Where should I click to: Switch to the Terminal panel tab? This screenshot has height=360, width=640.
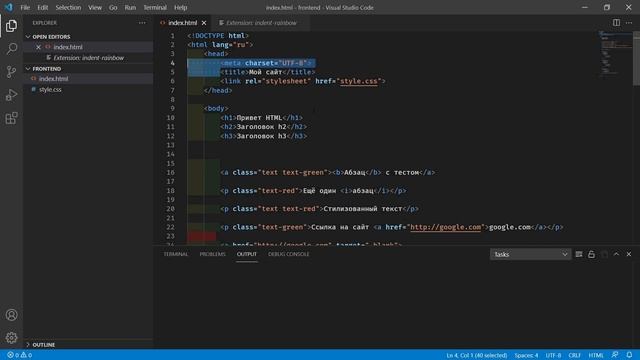click(176, 254)
